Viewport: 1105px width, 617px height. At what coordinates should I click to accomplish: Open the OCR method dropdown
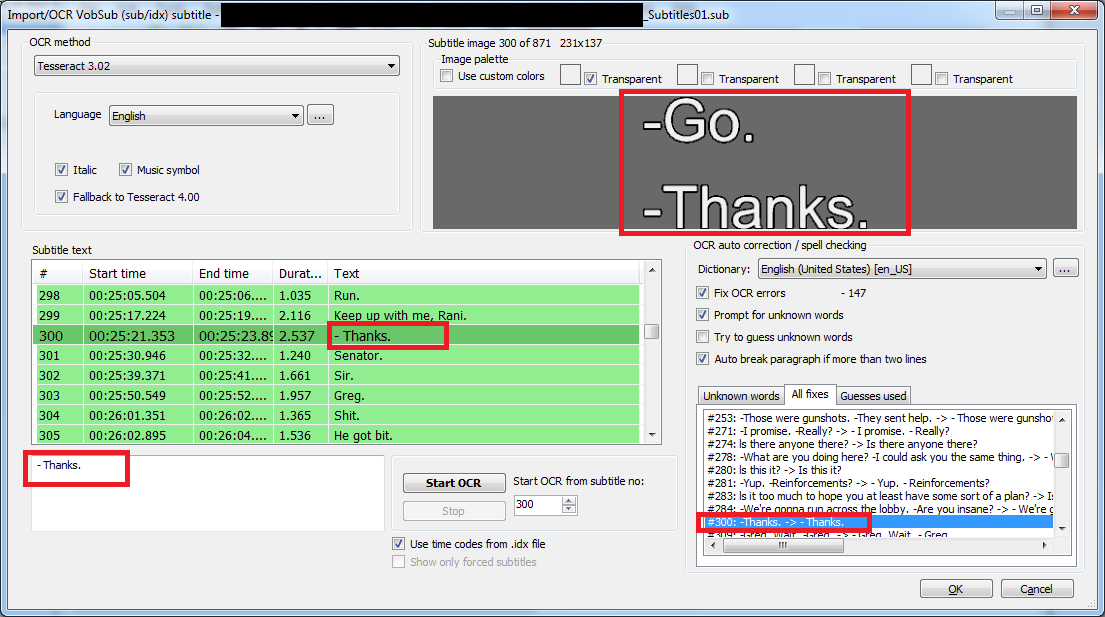tap(393, 66)
